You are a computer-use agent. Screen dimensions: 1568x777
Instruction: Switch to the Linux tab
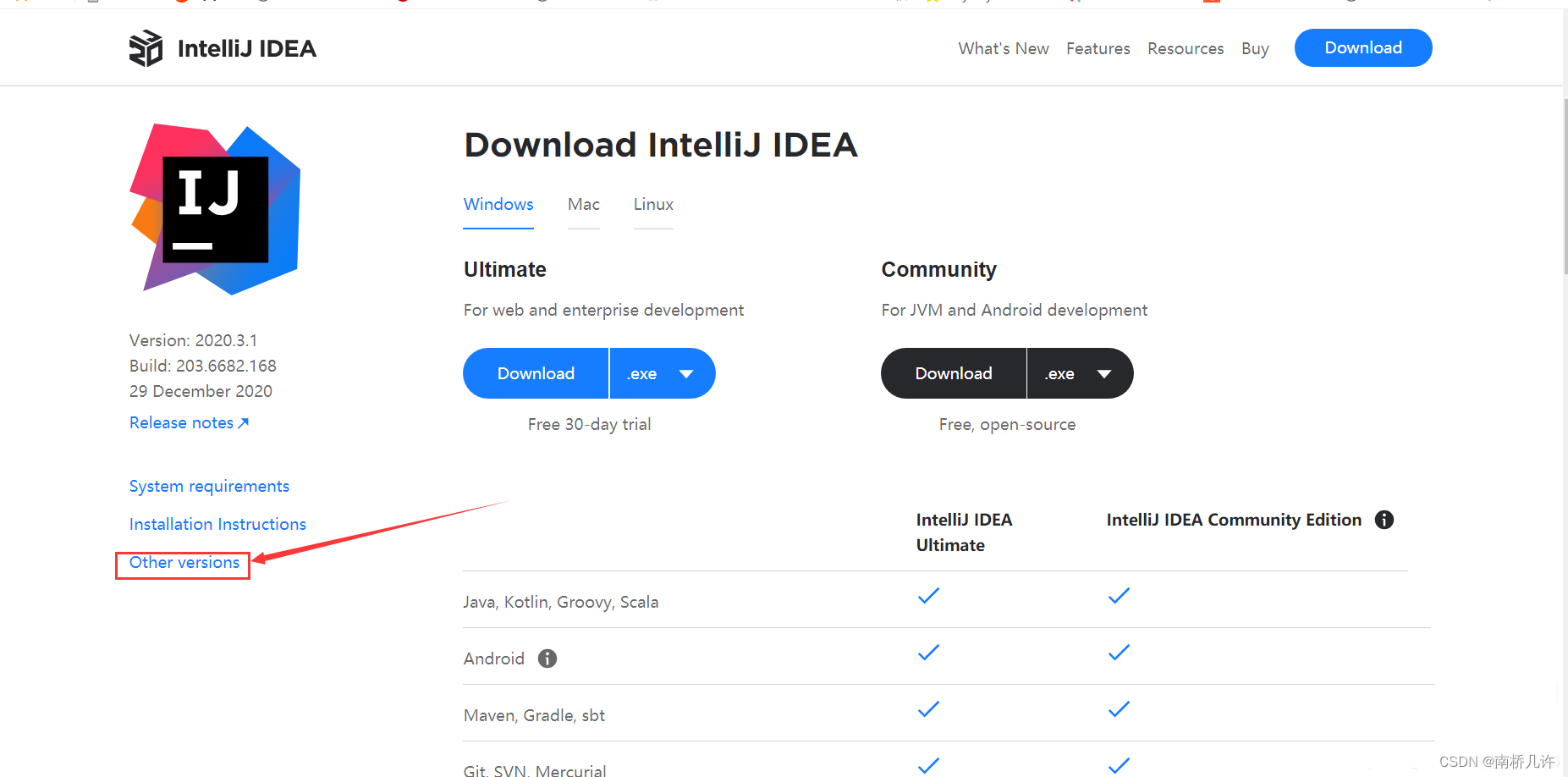[653, 205]
